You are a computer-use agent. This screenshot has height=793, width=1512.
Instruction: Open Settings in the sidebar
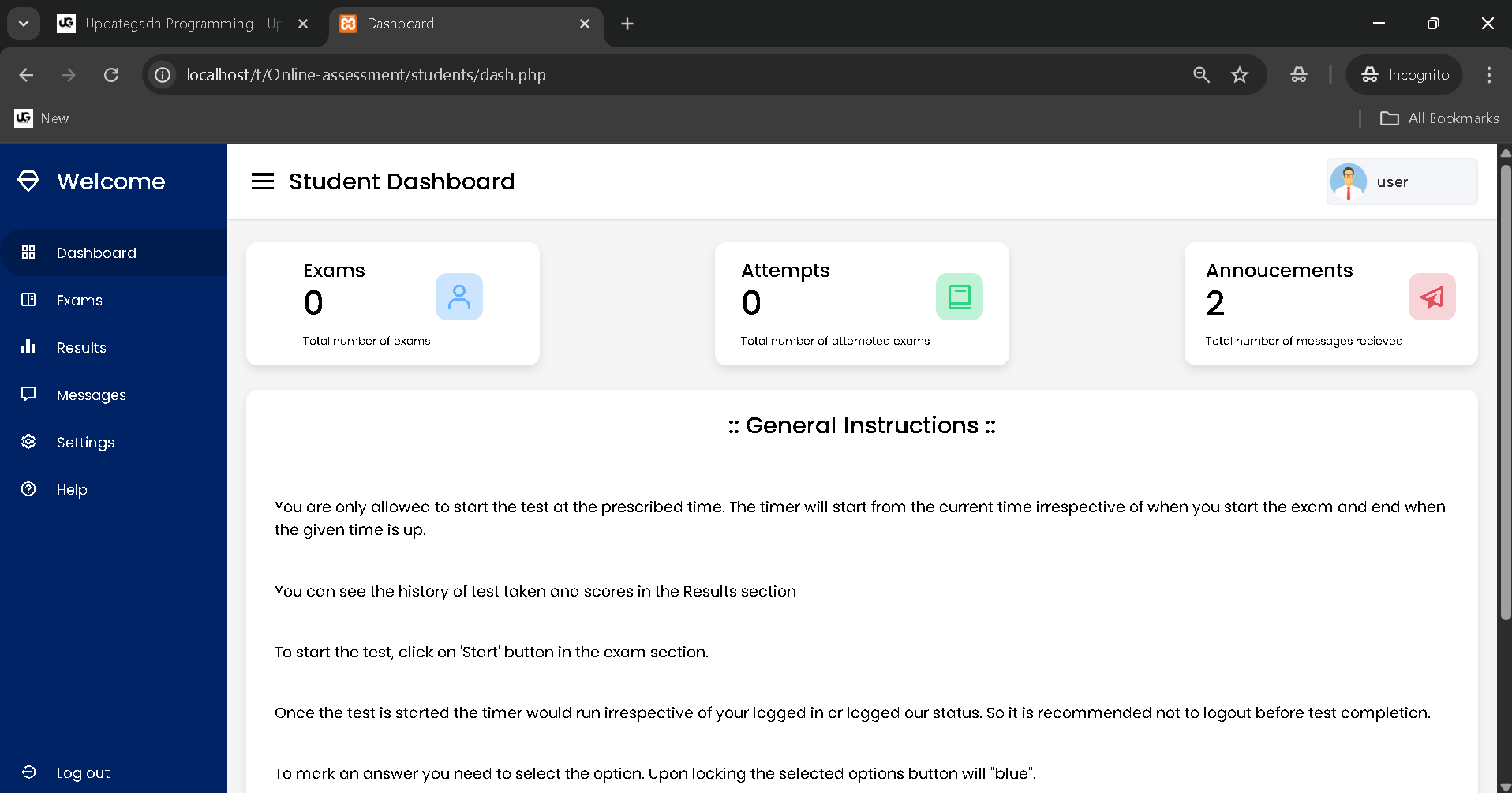pyautogui.click(x=85, y=443)
